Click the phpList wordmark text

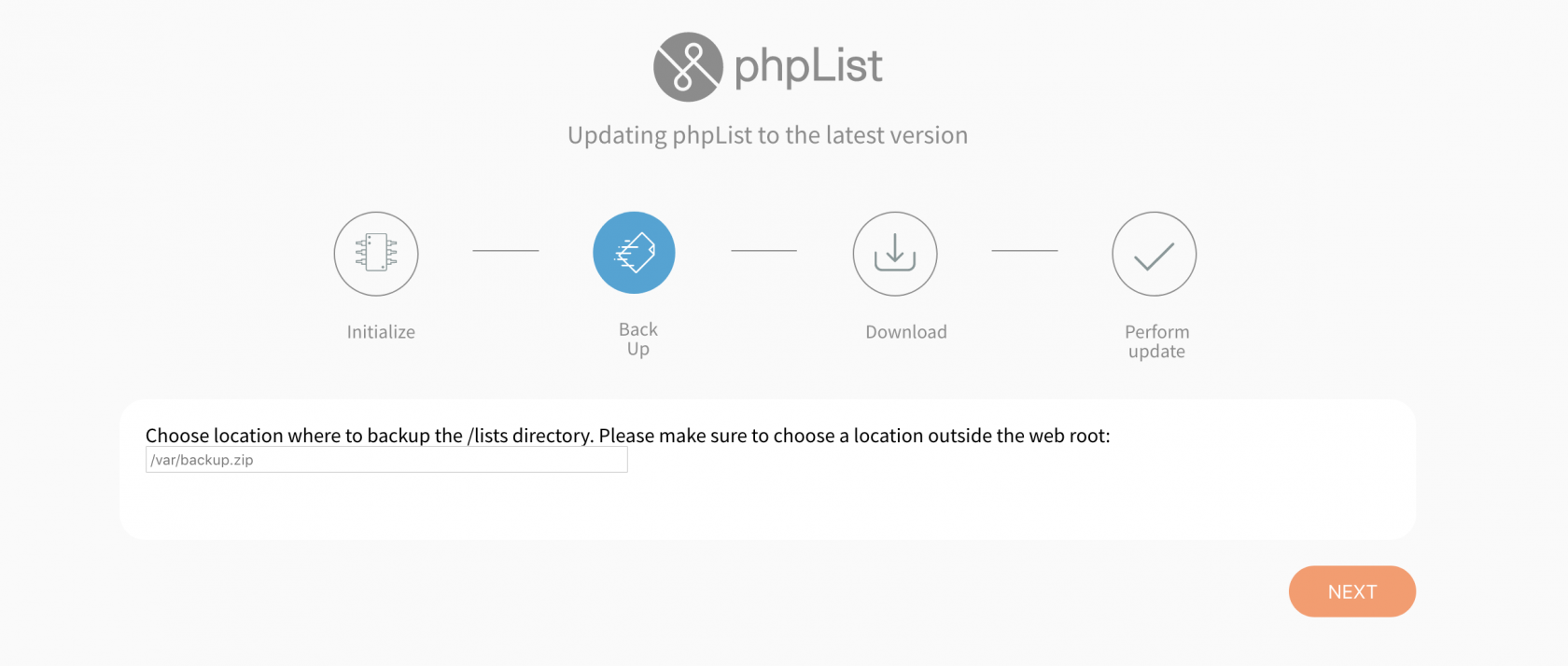808,66
